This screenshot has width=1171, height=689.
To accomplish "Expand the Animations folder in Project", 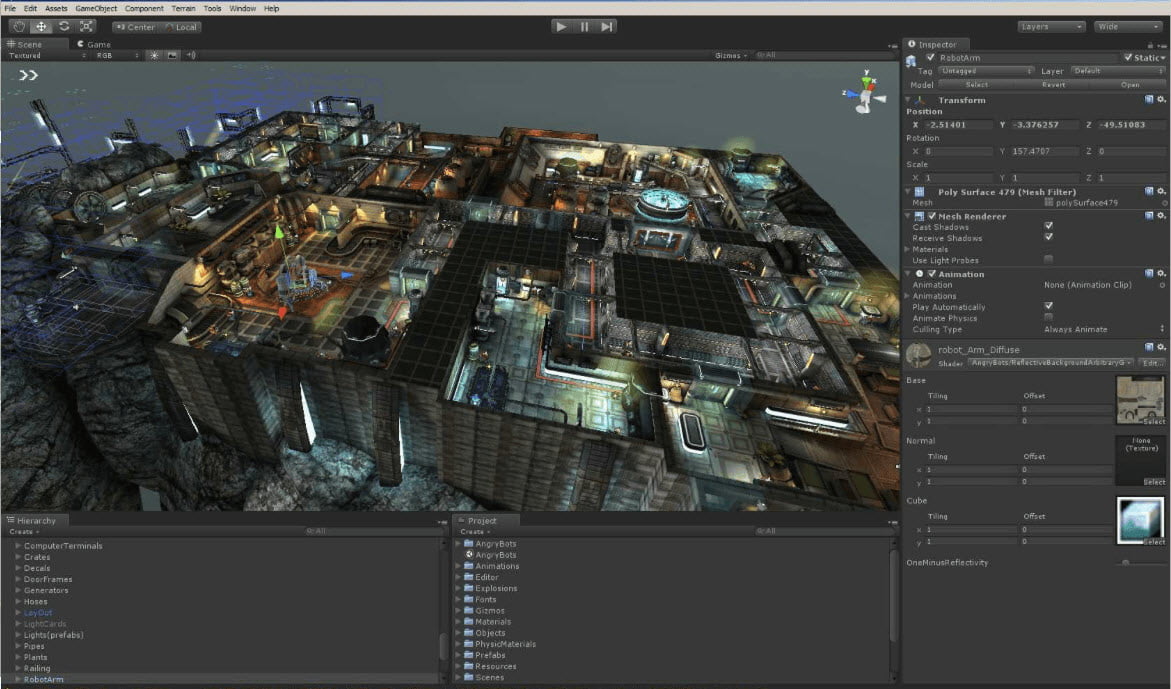I will coord(459,566).
